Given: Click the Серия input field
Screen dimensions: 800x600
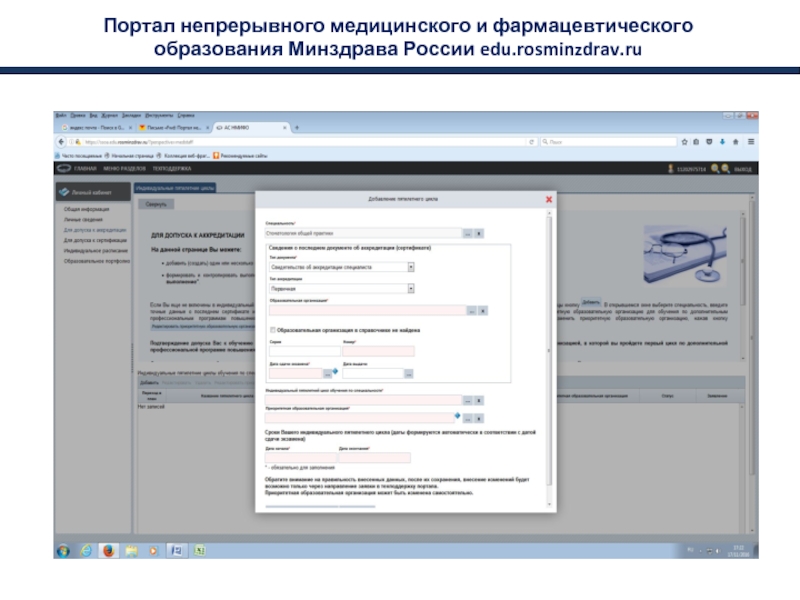Looking at the screenshot, I should coord(305,351).
